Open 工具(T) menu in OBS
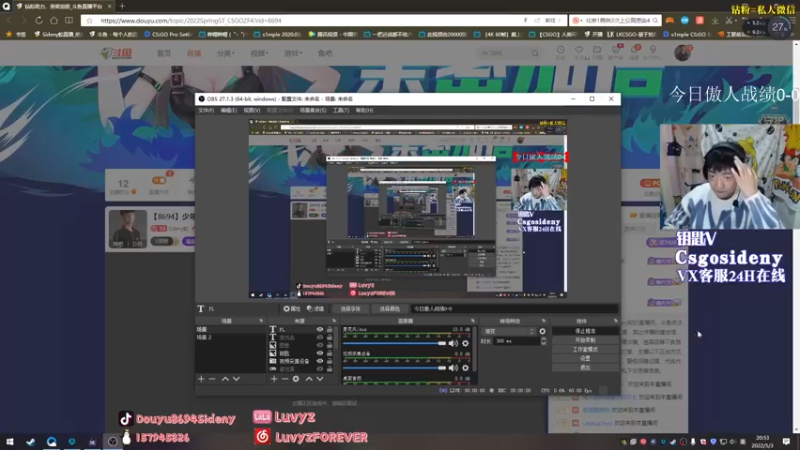This screenshot has width=800, height=450. [x=341, y=110]
